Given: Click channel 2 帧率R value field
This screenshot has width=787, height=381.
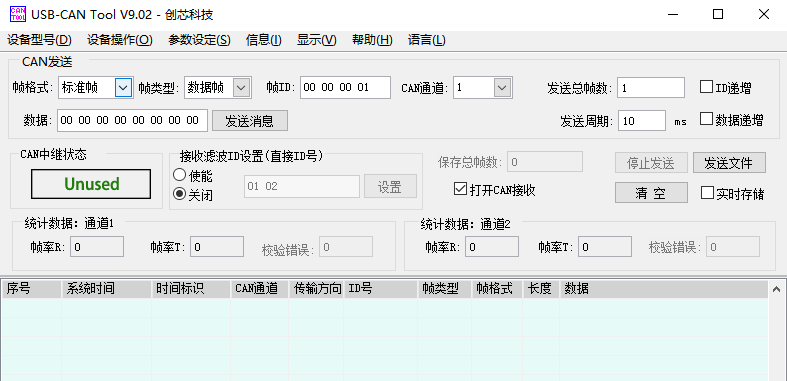Looking at the screenshot, I should (492, 246).
